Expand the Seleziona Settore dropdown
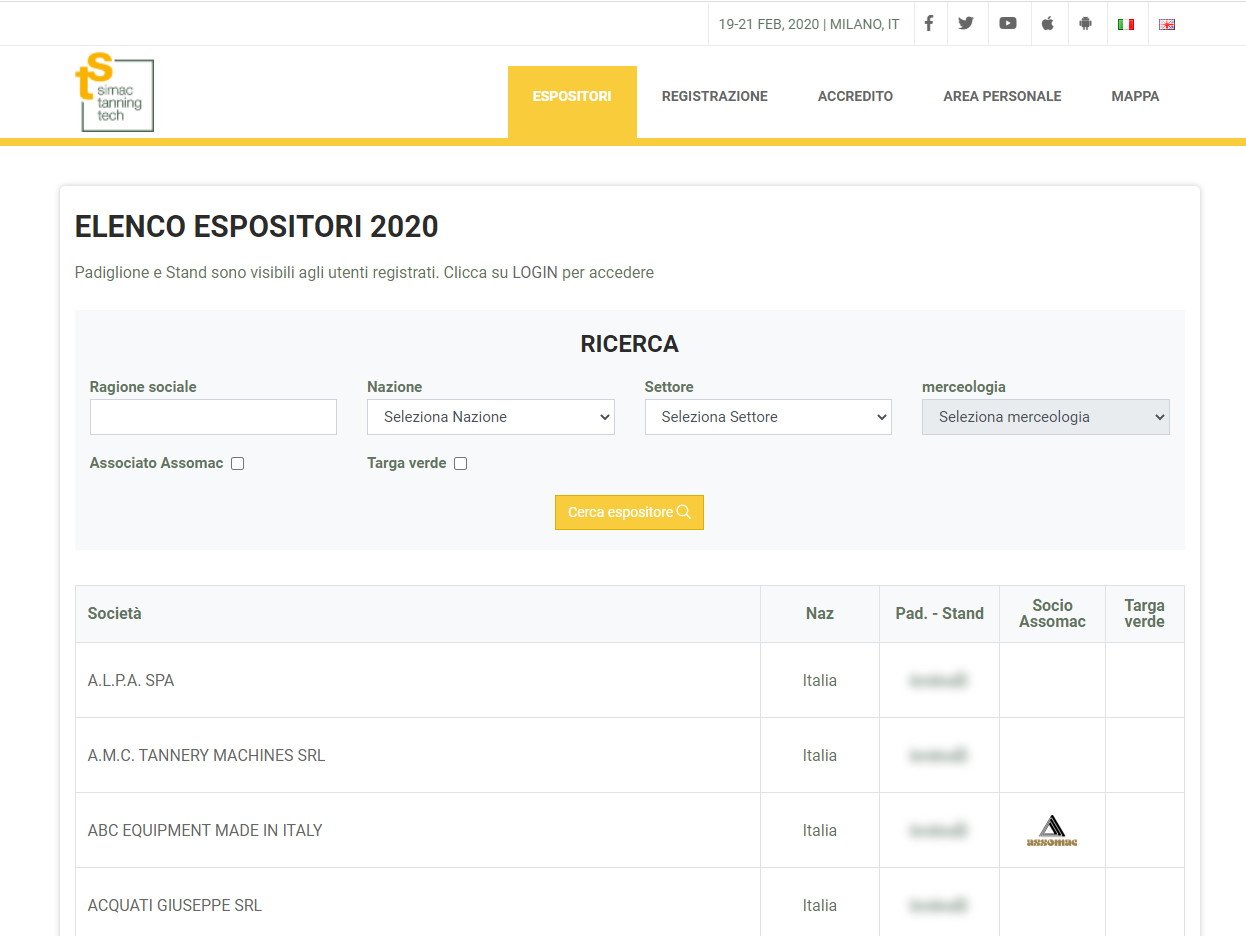This screenshot has height=936, width=1246. pyautogui.click(x=768, y=417)
